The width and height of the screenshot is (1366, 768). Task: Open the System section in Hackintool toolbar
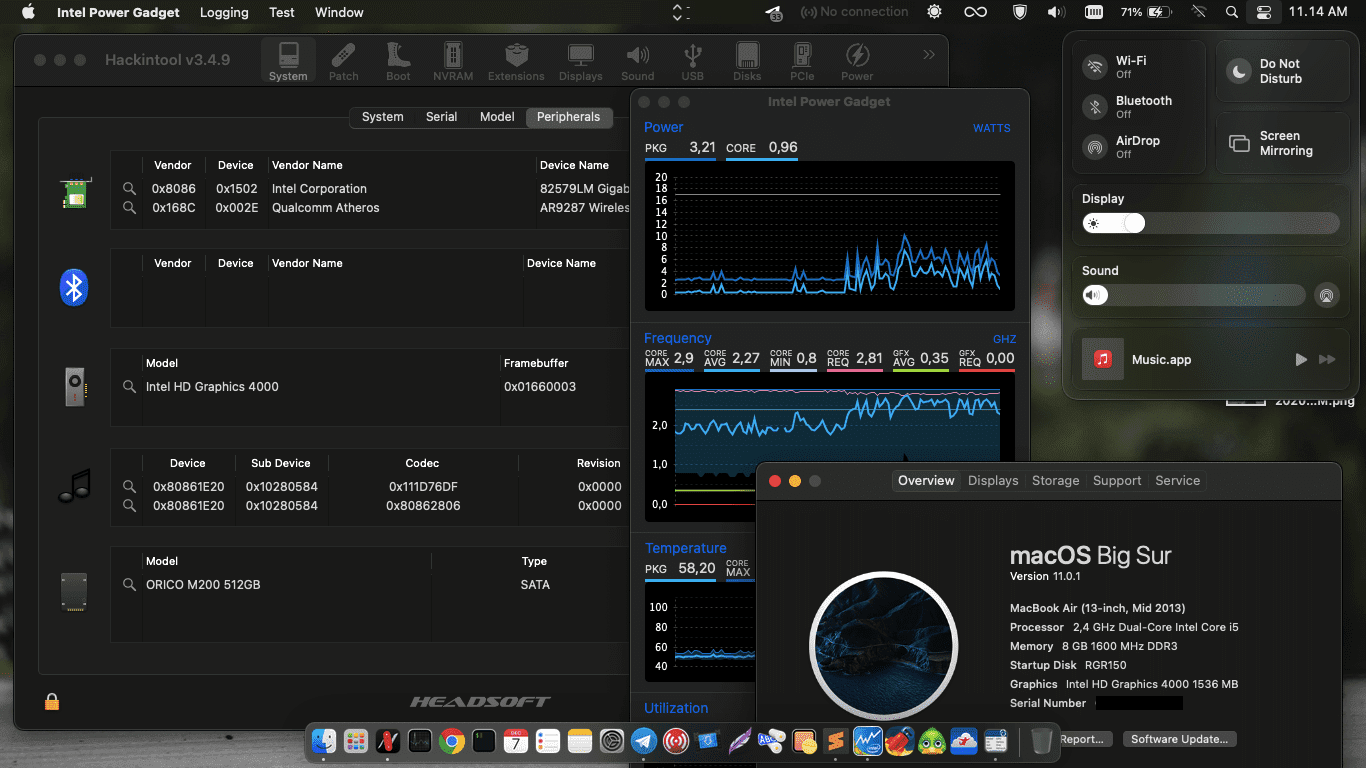click(288, 61)
